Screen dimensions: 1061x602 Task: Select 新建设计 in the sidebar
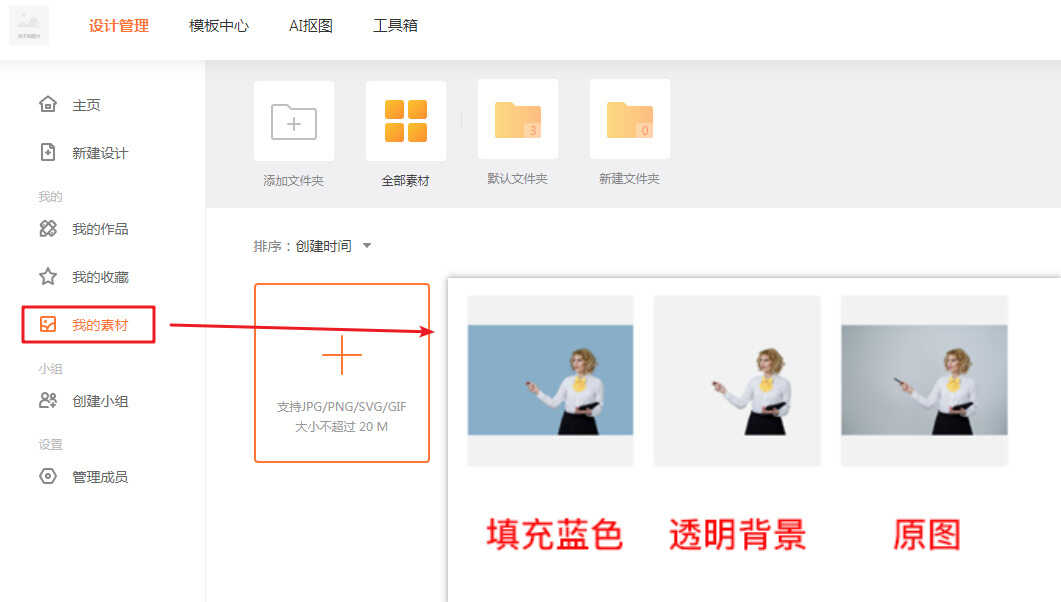tap(99, 153)
